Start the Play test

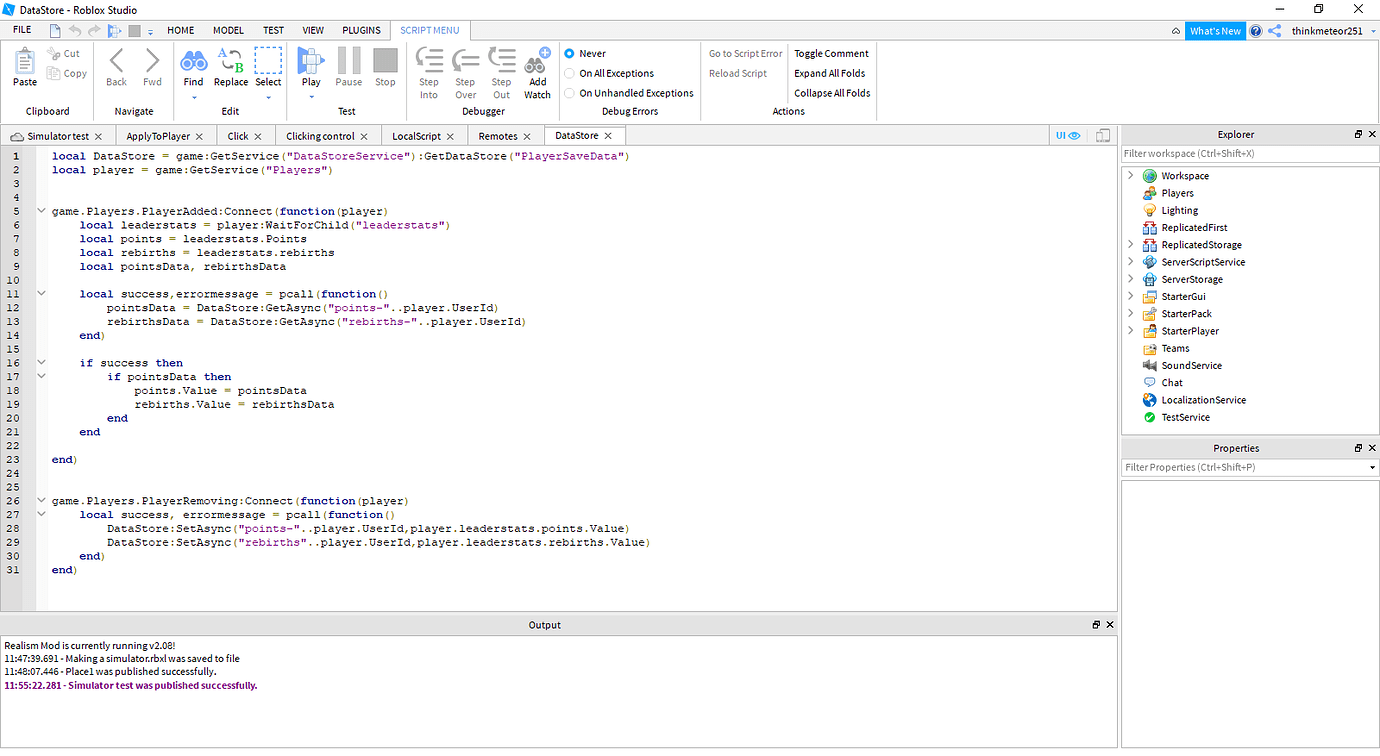(311, 61)
